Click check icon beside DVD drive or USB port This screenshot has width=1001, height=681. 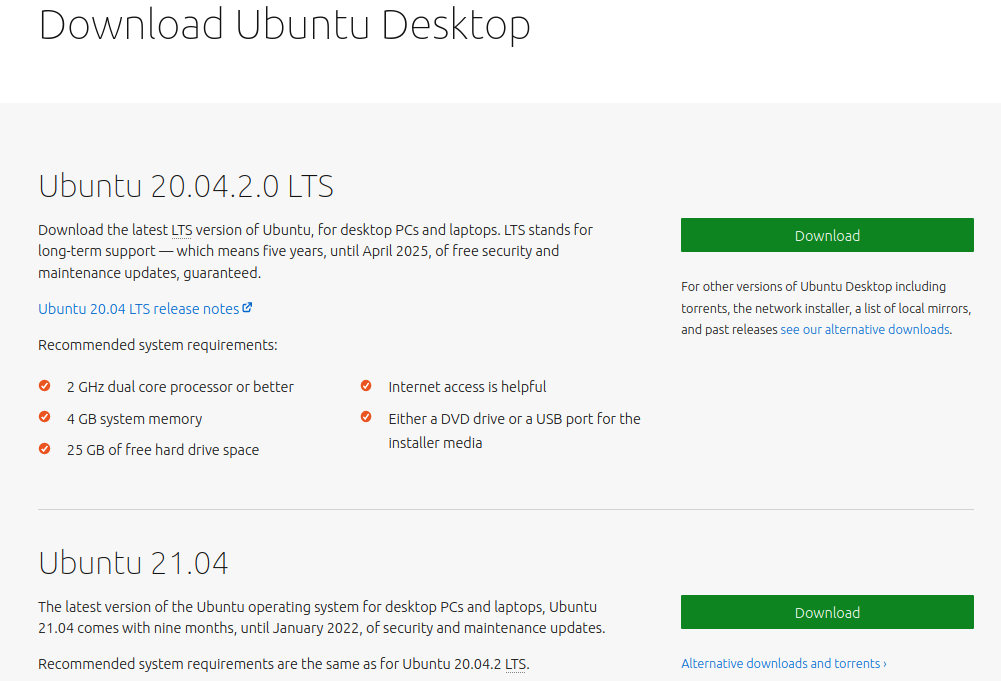pyautogui.click(x=366, y=417)
